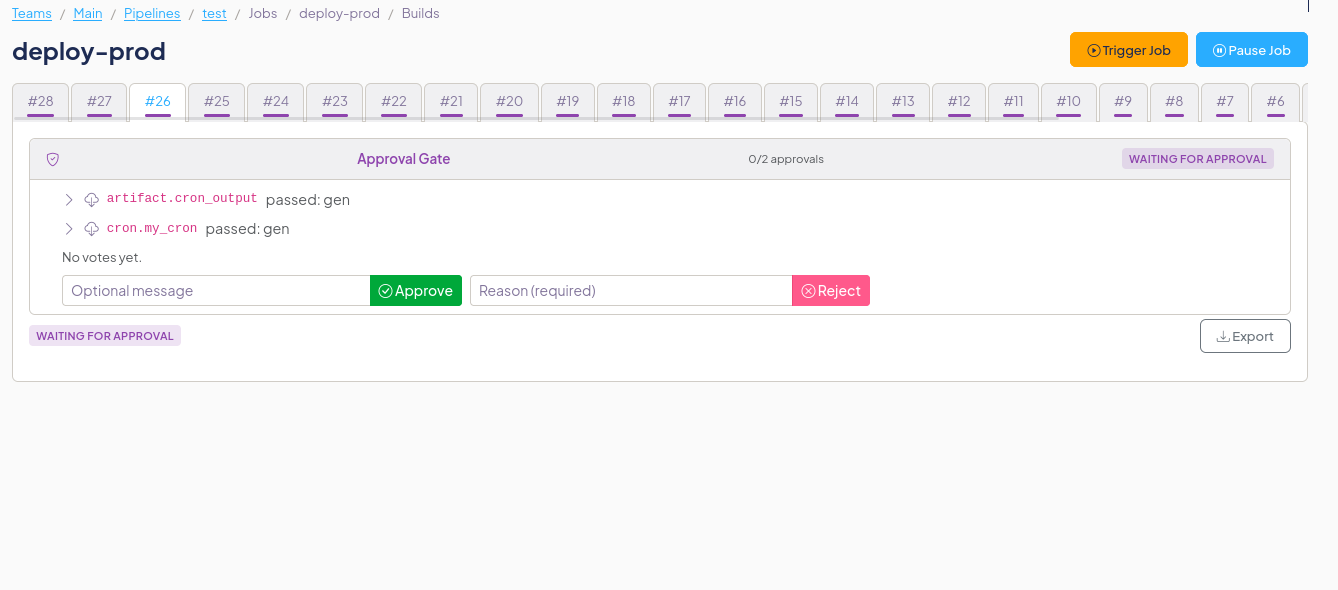Go to Pipelines breadcrumb link
1338x590 pixels.
point(152,14)
